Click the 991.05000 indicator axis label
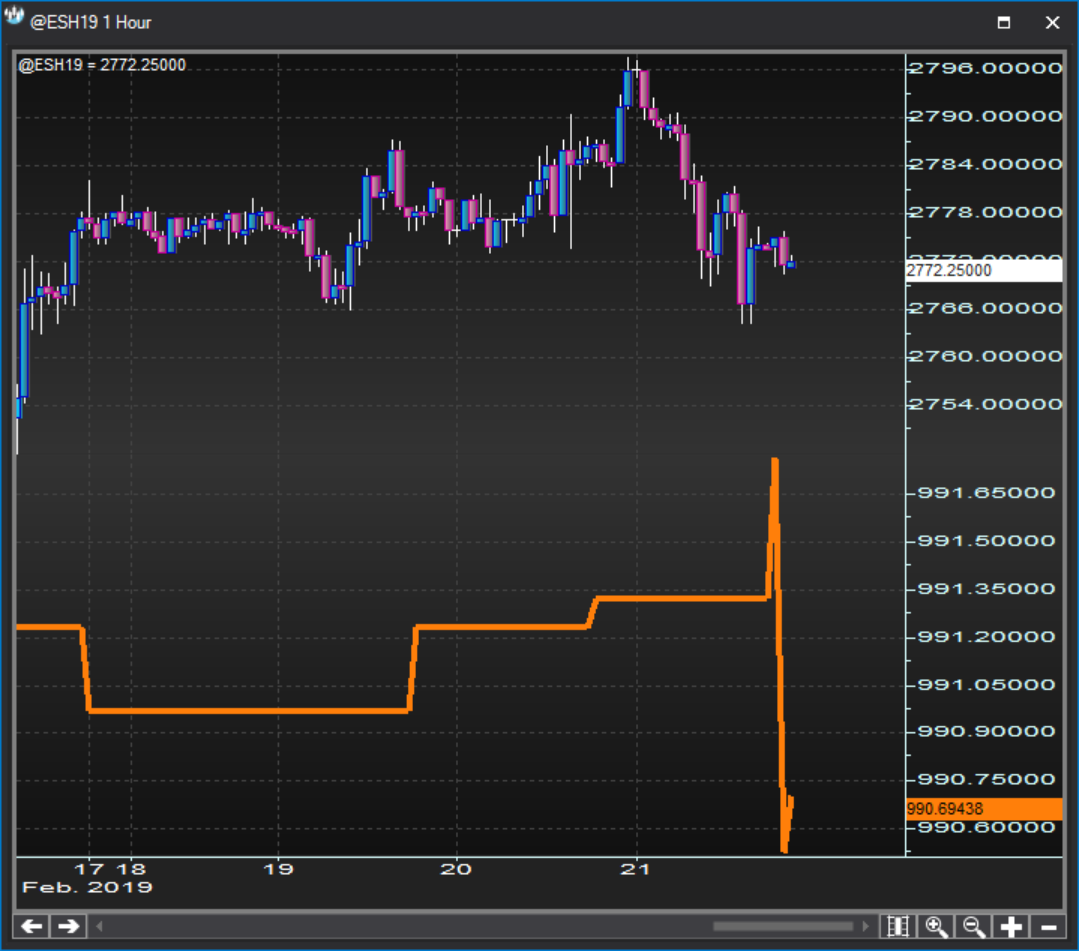Screen dimensions: 1079x951 (986, 685)
